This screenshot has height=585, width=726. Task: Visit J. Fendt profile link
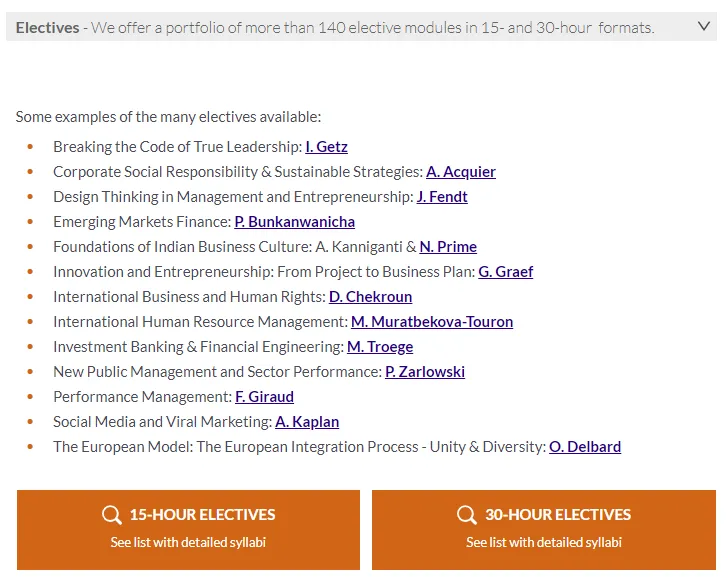(442, 197)
